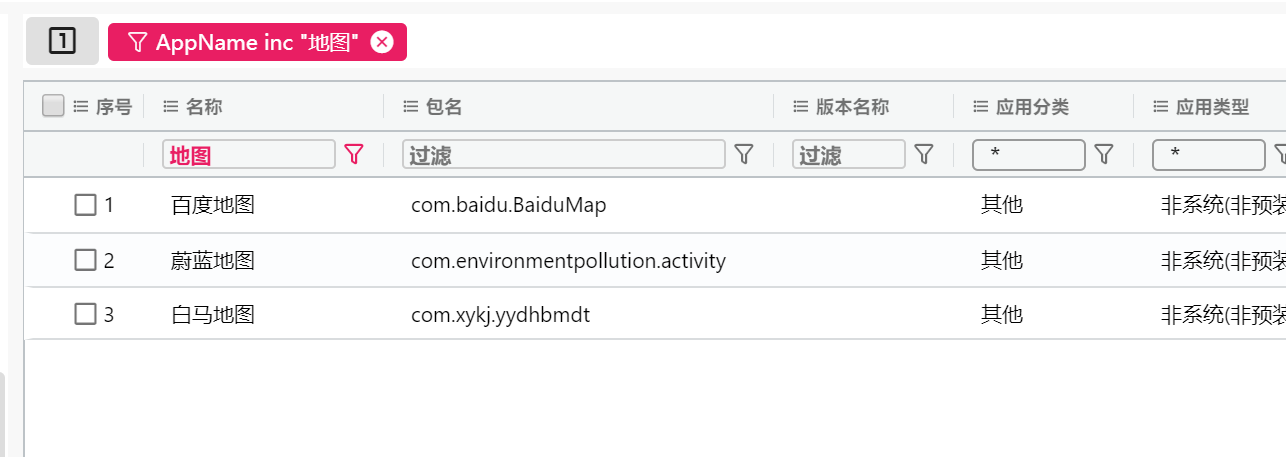Click the pink filter funnel beside 地图
This screenshot has width=1286, height=457.
pyautogui.click(x=354, y=154)
